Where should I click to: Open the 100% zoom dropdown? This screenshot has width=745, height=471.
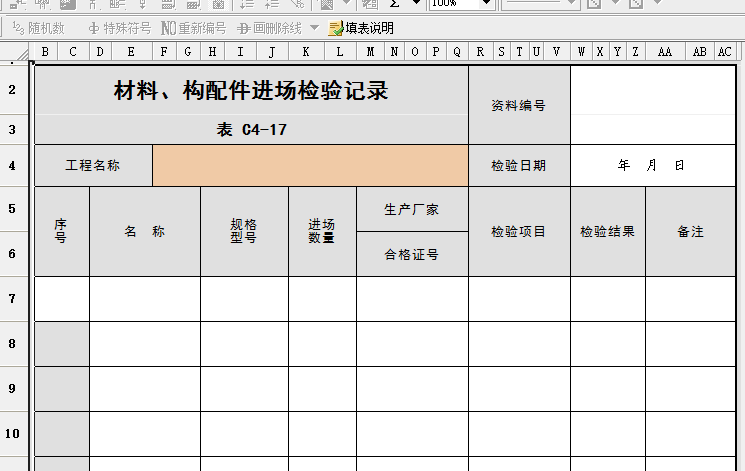coord(486,4)
